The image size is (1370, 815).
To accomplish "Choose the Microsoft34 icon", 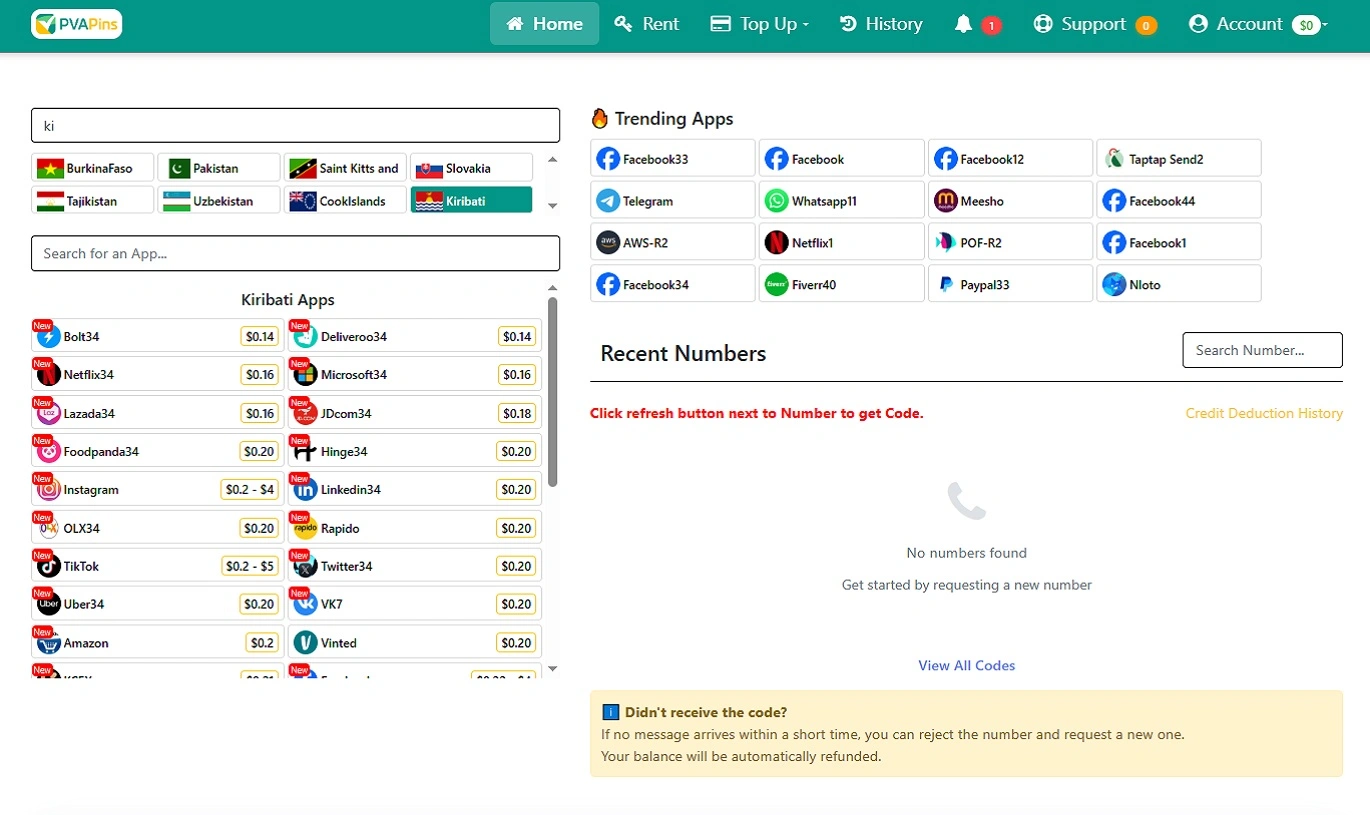I will (x=306, y=375).
